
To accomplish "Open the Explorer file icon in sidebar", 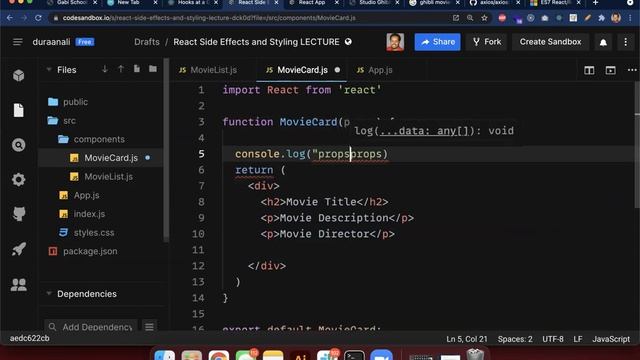I will 18,110.
